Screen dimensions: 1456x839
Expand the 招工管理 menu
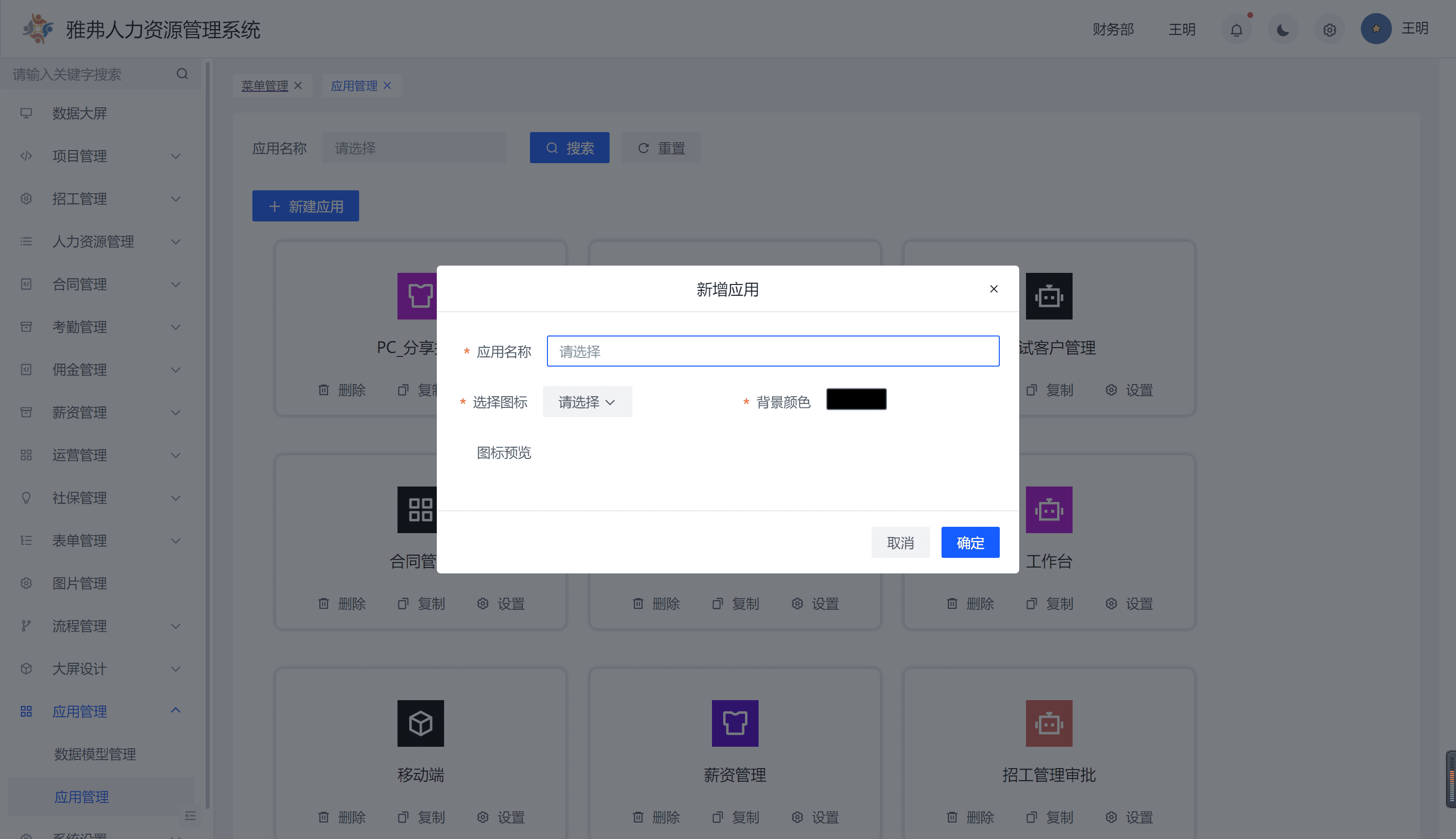(101, 199)
